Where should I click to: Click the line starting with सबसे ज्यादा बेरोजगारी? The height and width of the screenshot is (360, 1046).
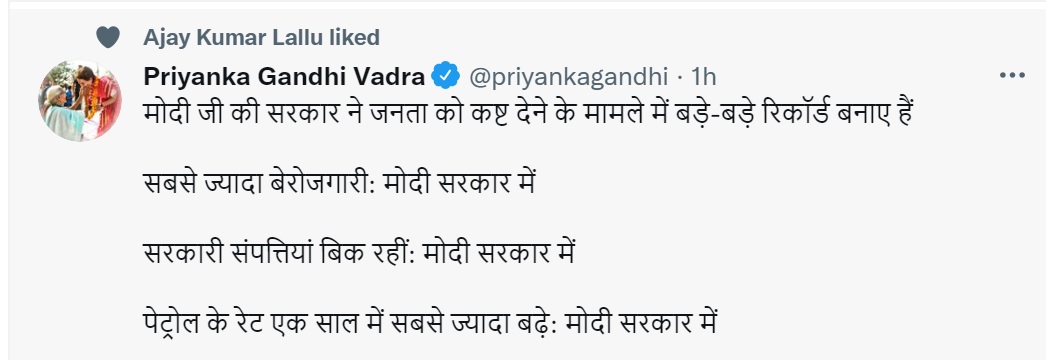point(340,183)
